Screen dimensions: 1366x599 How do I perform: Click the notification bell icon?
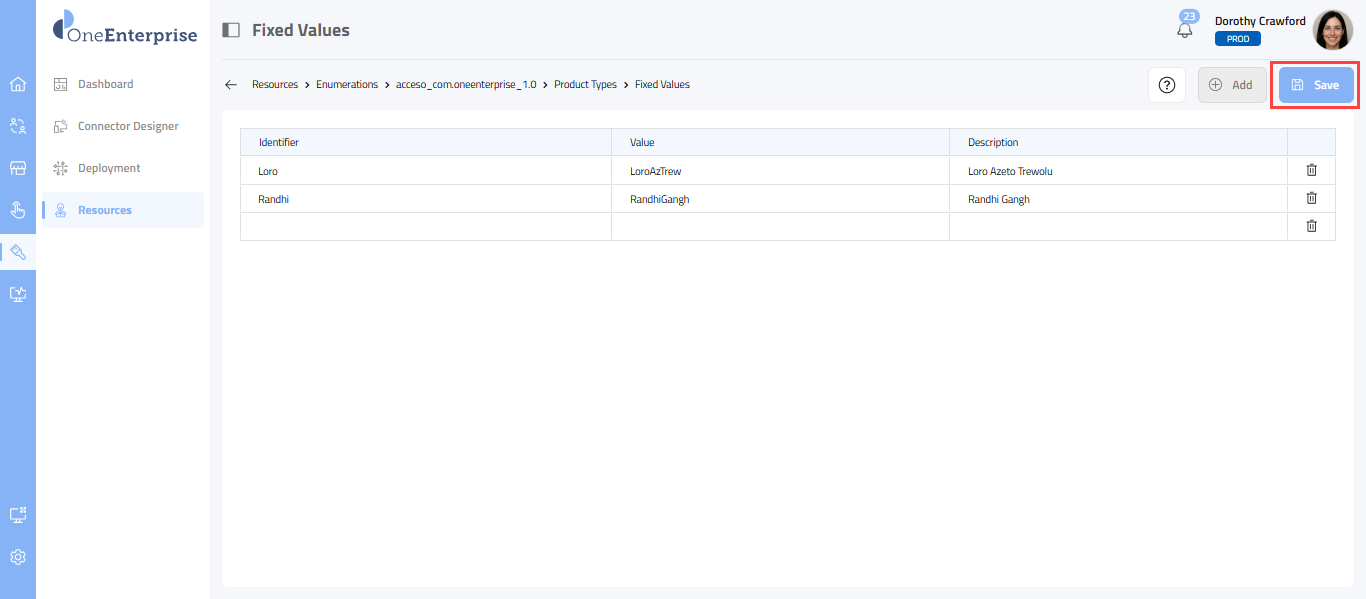point(1185,30)
